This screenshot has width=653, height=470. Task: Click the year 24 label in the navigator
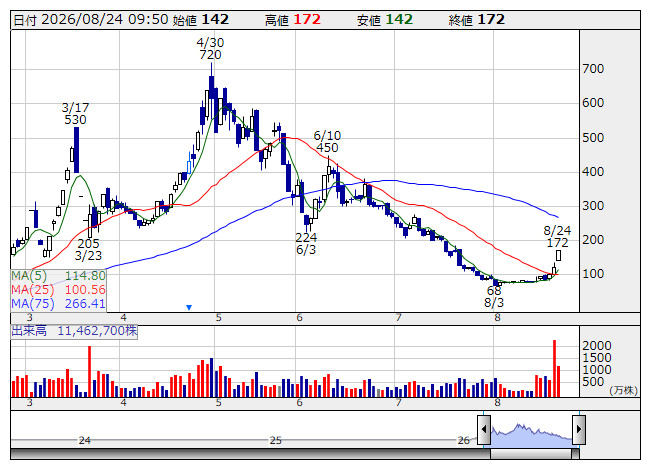coord(85,440)
